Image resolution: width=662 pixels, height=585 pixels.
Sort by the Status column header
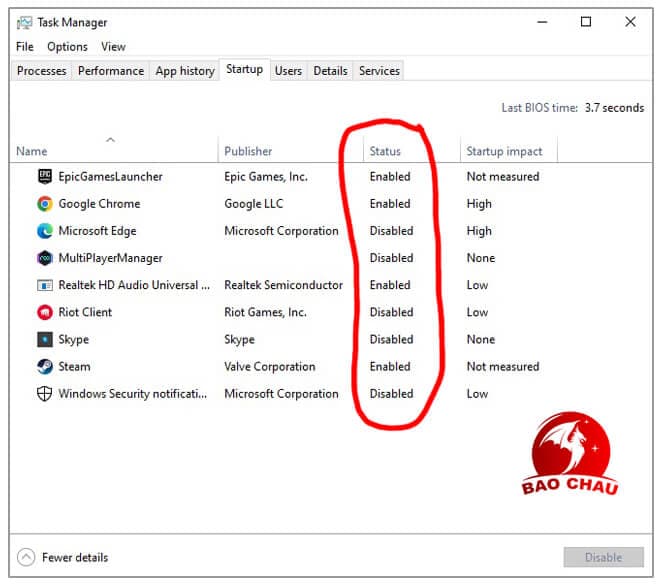(412, 150)
